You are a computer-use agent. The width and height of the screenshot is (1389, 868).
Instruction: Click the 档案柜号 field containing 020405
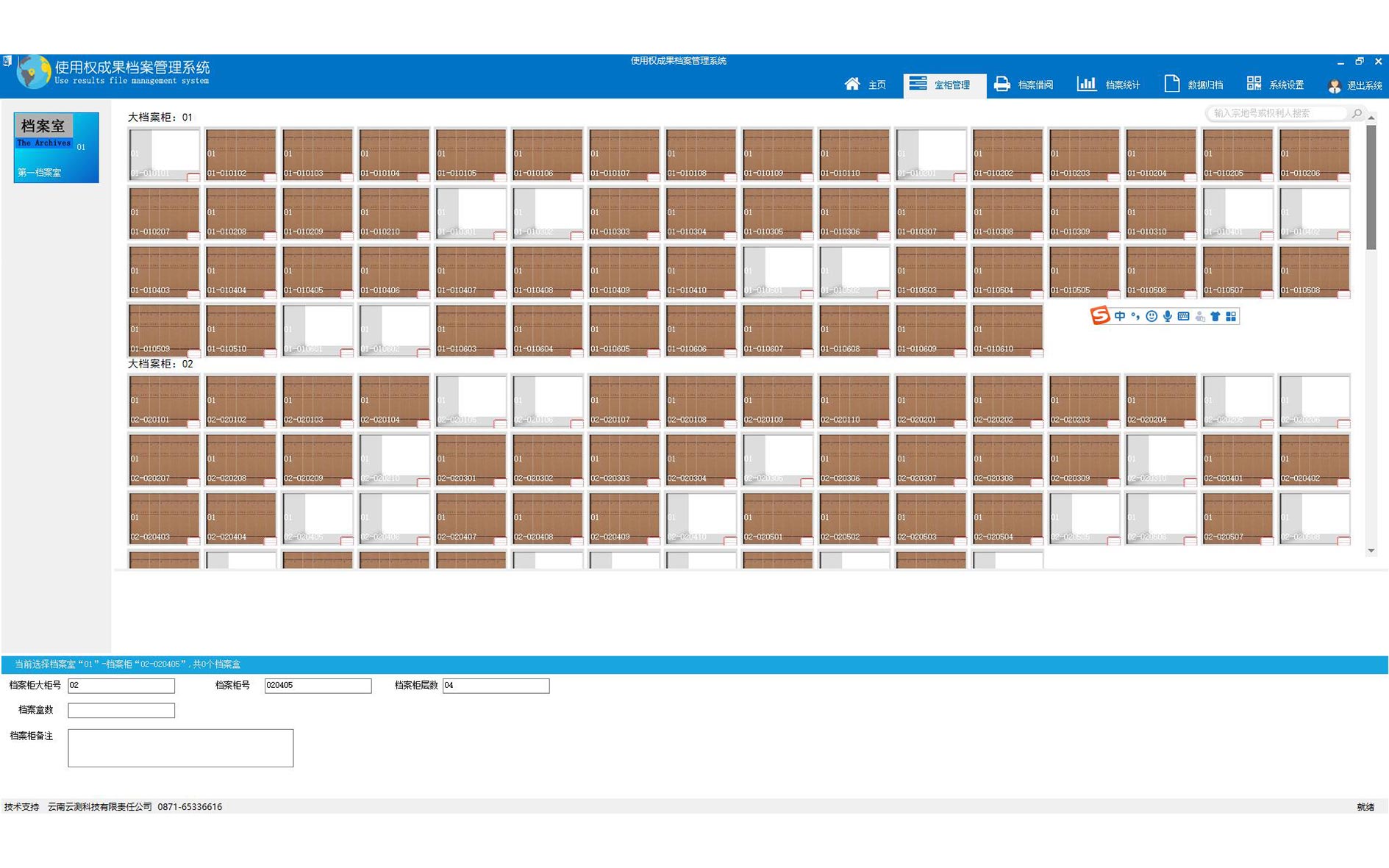pos(318,686)
